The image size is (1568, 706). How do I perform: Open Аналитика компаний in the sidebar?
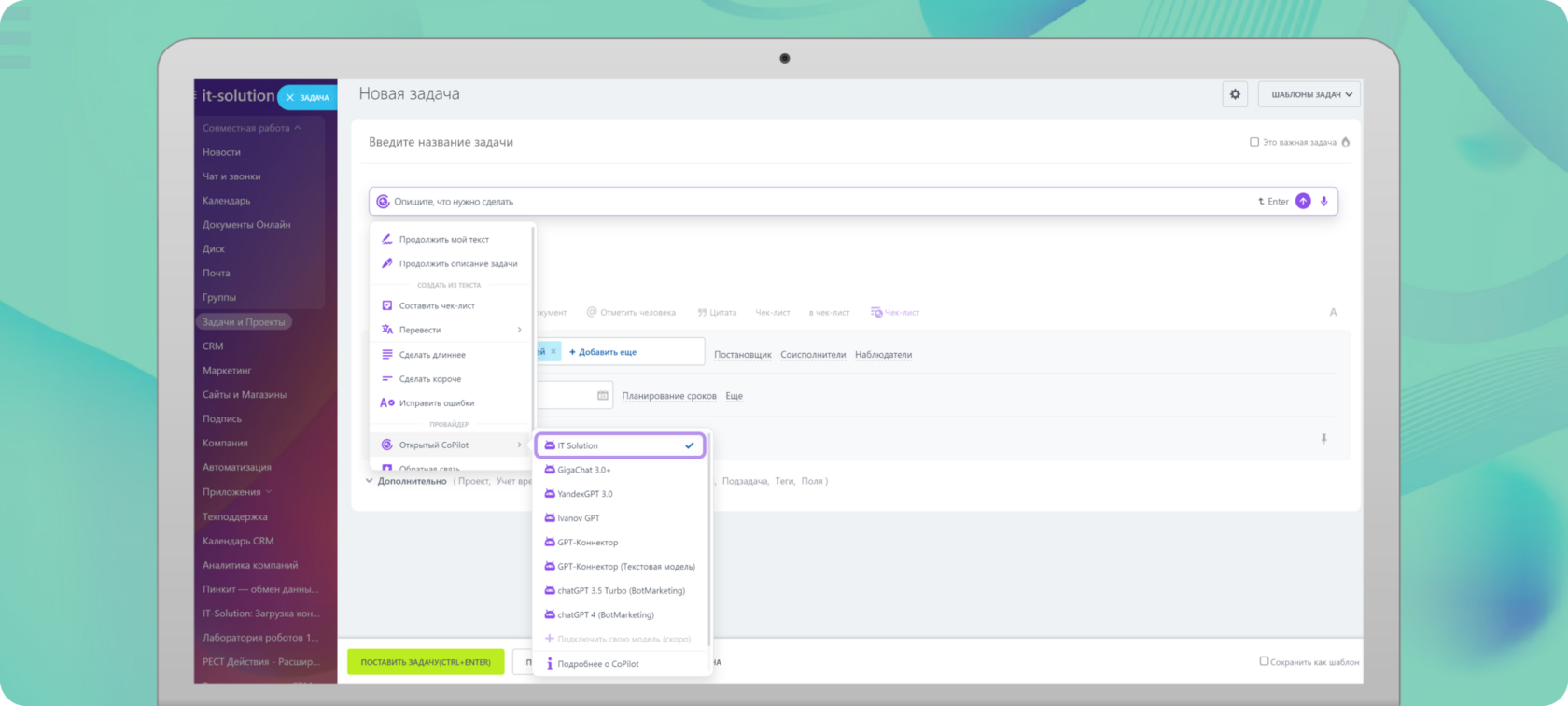coord(250,566)
